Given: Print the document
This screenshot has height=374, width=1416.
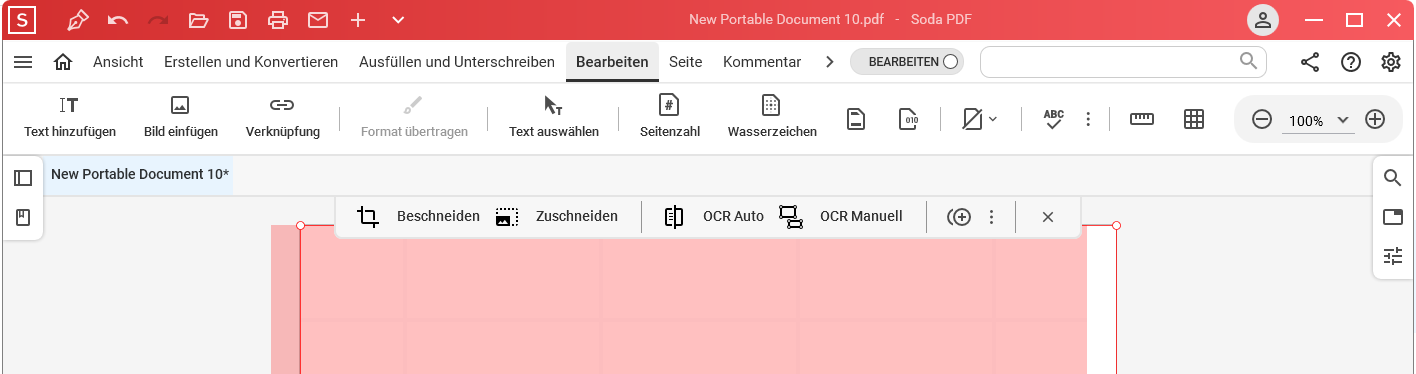Looking at the screenshot, I should coord(278,20).
